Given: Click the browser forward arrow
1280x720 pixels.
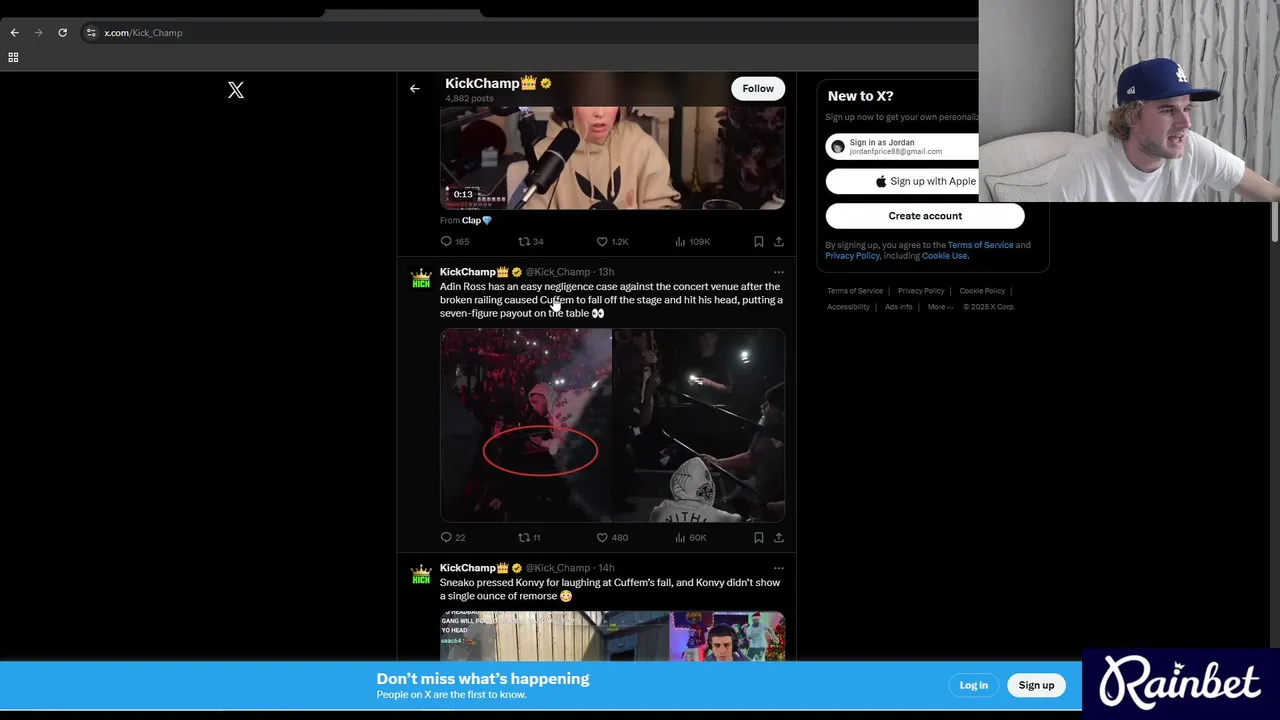Looking at the screenshot, I should [39, 33].
